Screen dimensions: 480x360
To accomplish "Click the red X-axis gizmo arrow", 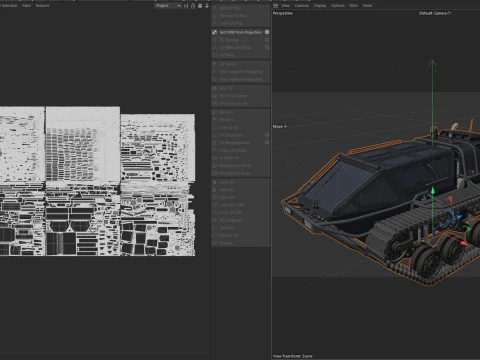I will click(x=463, y=243).
